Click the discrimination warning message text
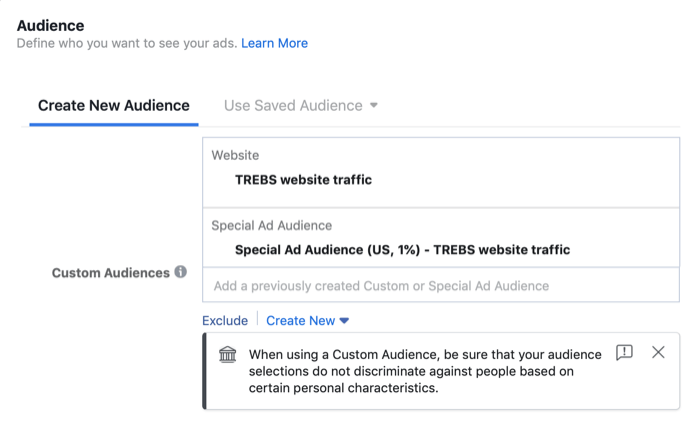Viewport: 700px width, 432px height. point(425,371)
